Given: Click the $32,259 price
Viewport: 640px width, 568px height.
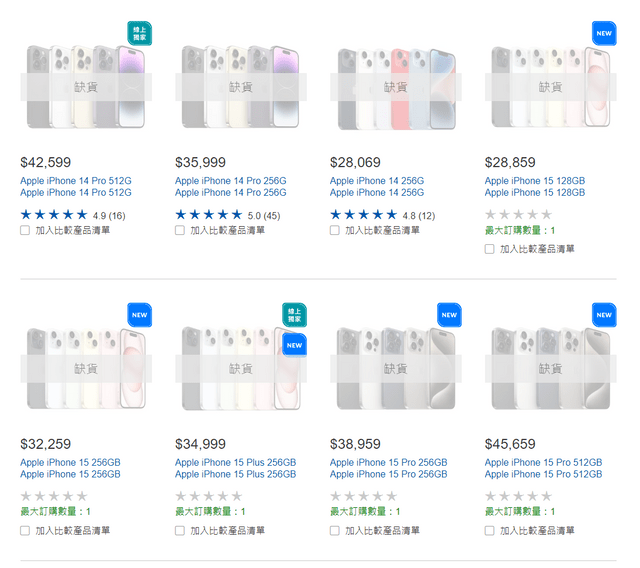Looking at the screenshot, I should click(x=46, y=444).
